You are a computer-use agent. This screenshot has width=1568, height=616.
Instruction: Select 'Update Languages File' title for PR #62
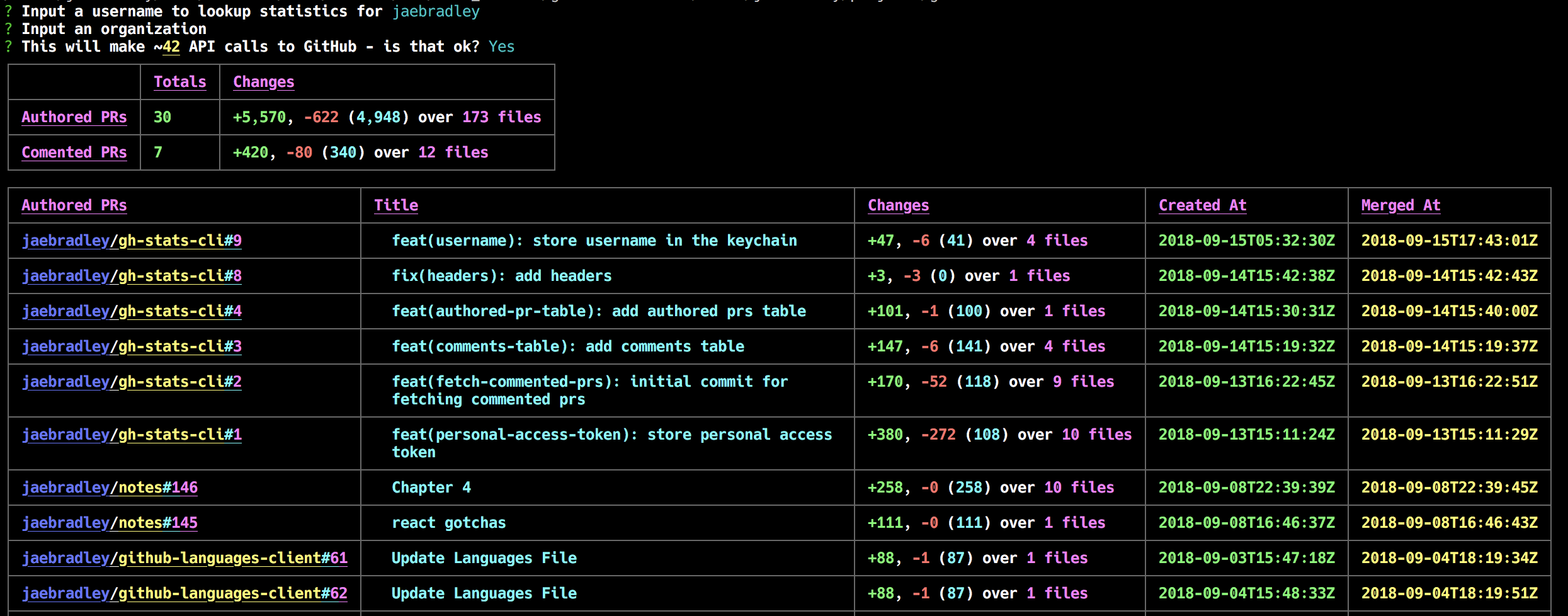484,593
